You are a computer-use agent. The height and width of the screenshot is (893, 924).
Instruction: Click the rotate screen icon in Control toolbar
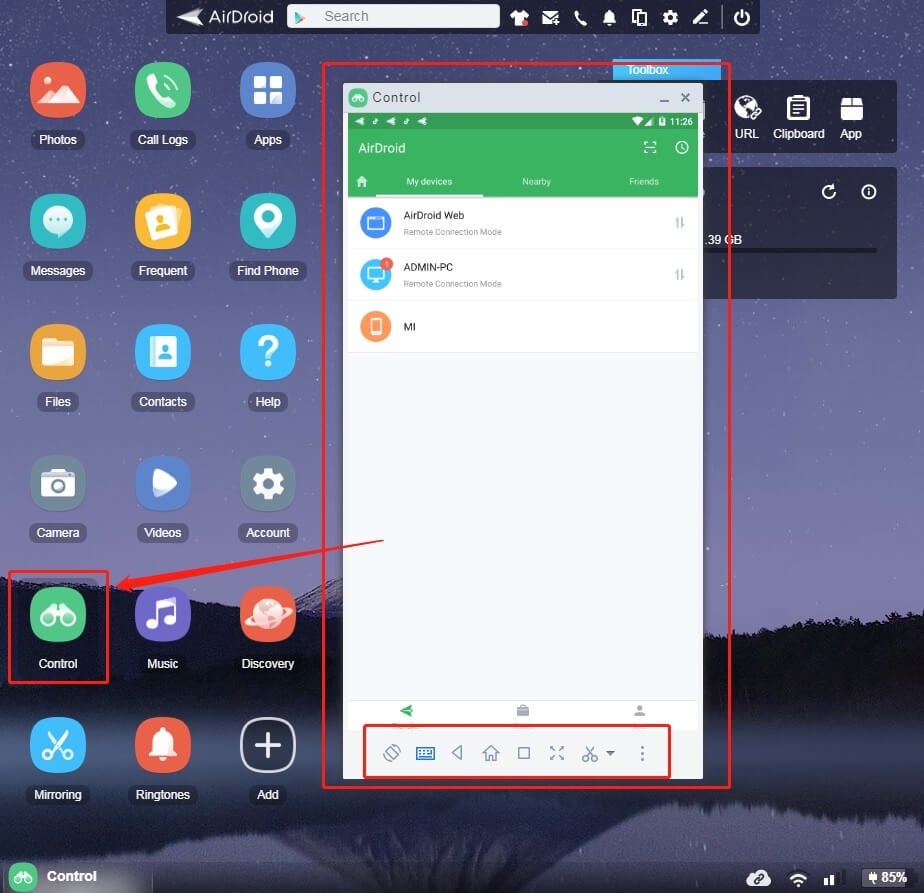pyautogui.click(x=392, y=753)
